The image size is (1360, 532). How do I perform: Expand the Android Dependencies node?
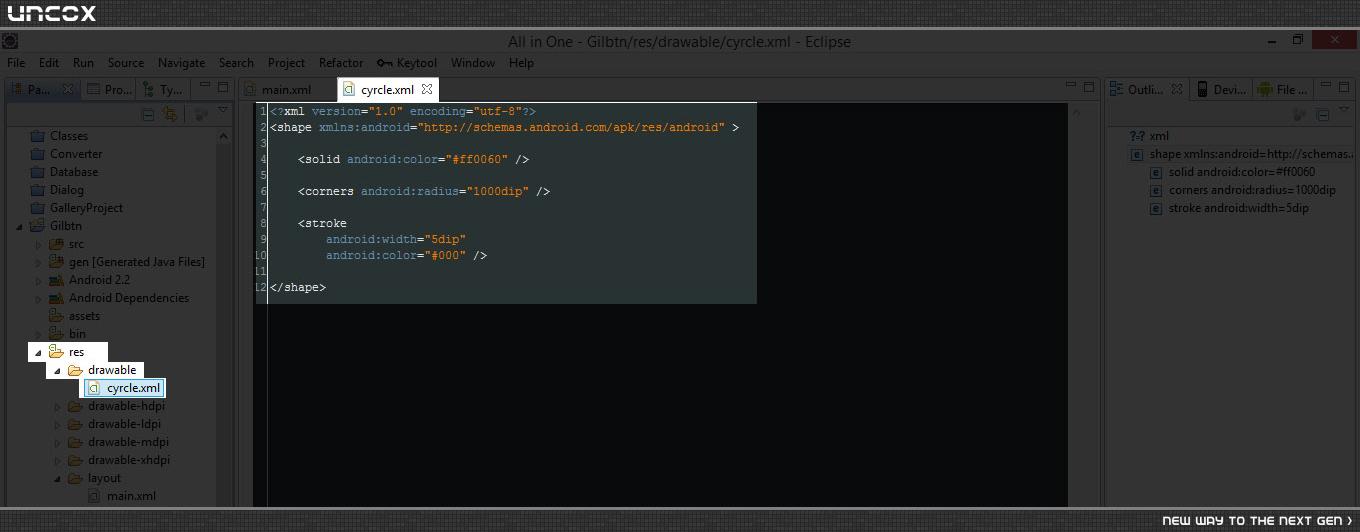pyautogui.click(x=38, y=298)
